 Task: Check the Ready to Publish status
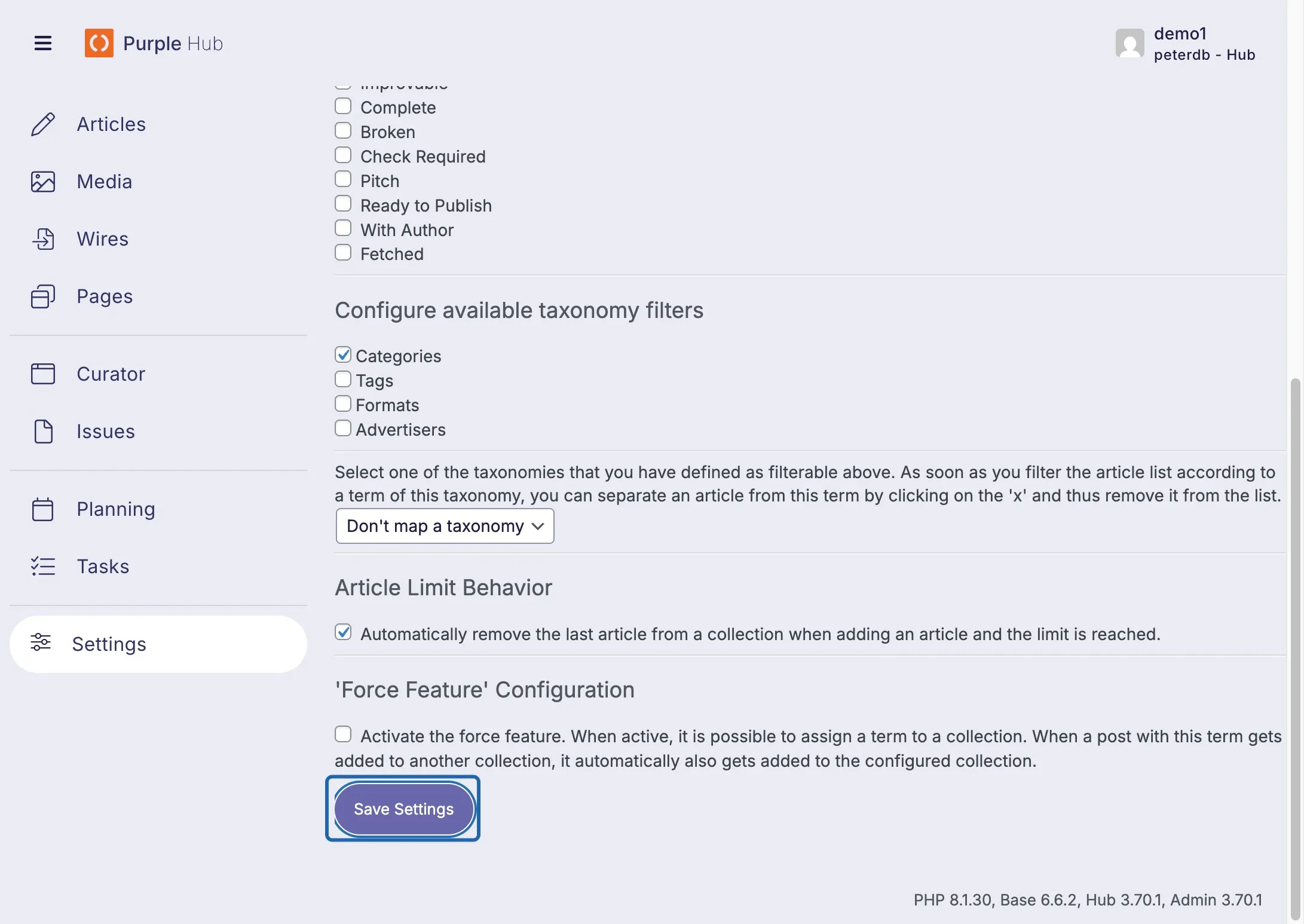343,204
